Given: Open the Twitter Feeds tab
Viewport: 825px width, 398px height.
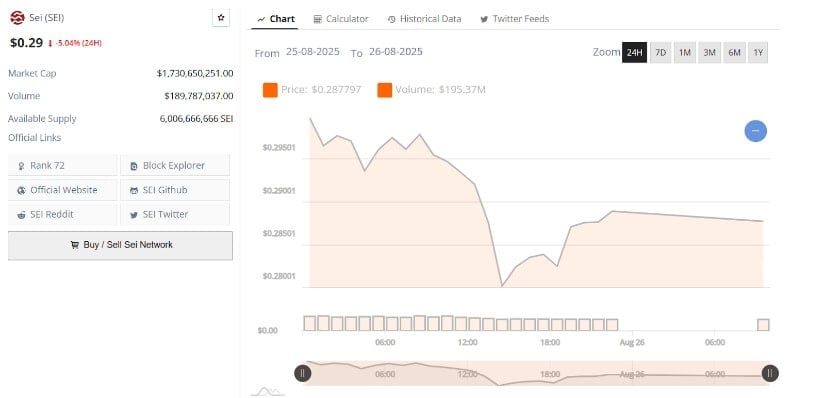Looking at the screenshot, I should (515, 19).
